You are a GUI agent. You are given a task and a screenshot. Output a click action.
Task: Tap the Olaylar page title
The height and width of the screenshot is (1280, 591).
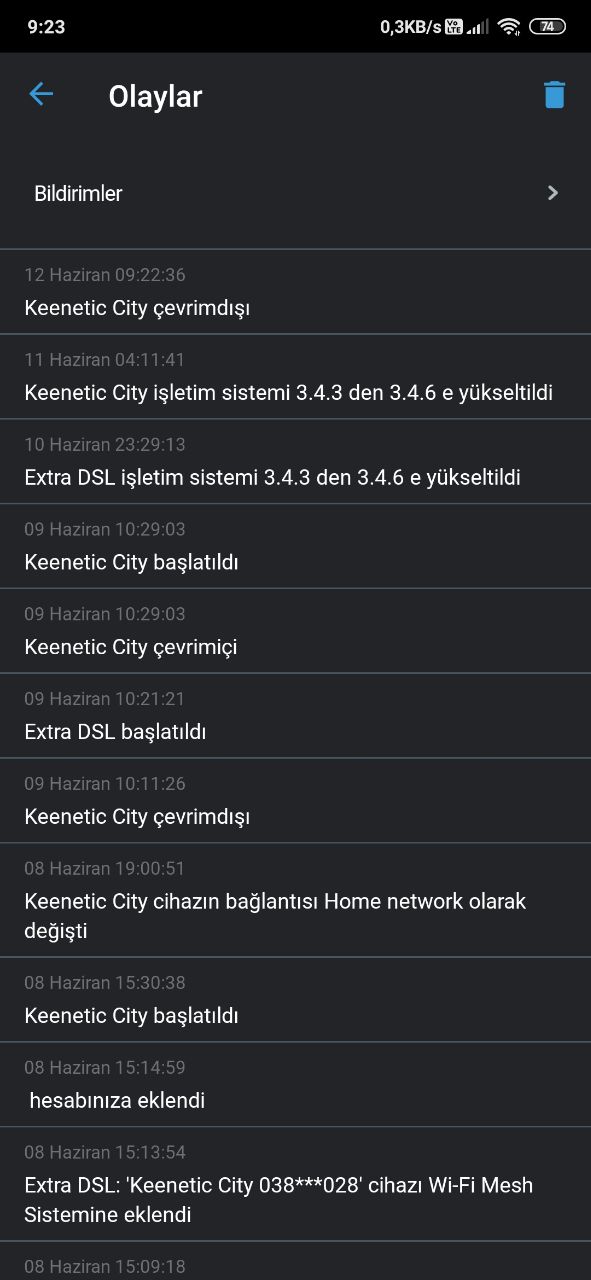(155, 96)
